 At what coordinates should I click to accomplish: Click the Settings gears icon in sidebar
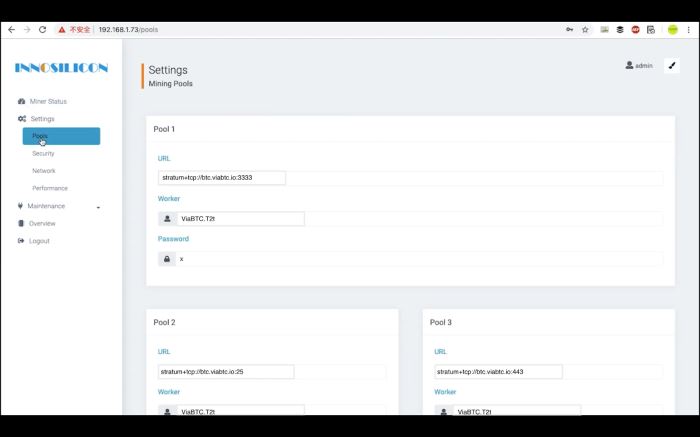[22, 119]
